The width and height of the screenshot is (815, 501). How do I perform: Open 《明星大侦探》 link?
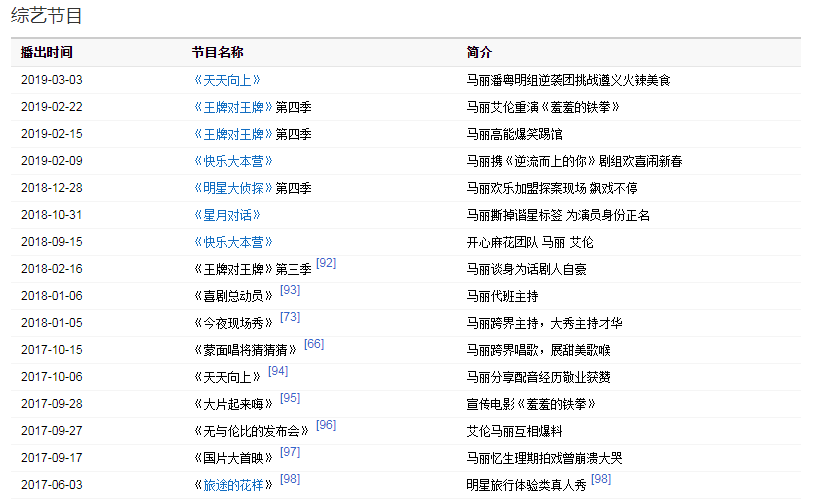(233, 188)
